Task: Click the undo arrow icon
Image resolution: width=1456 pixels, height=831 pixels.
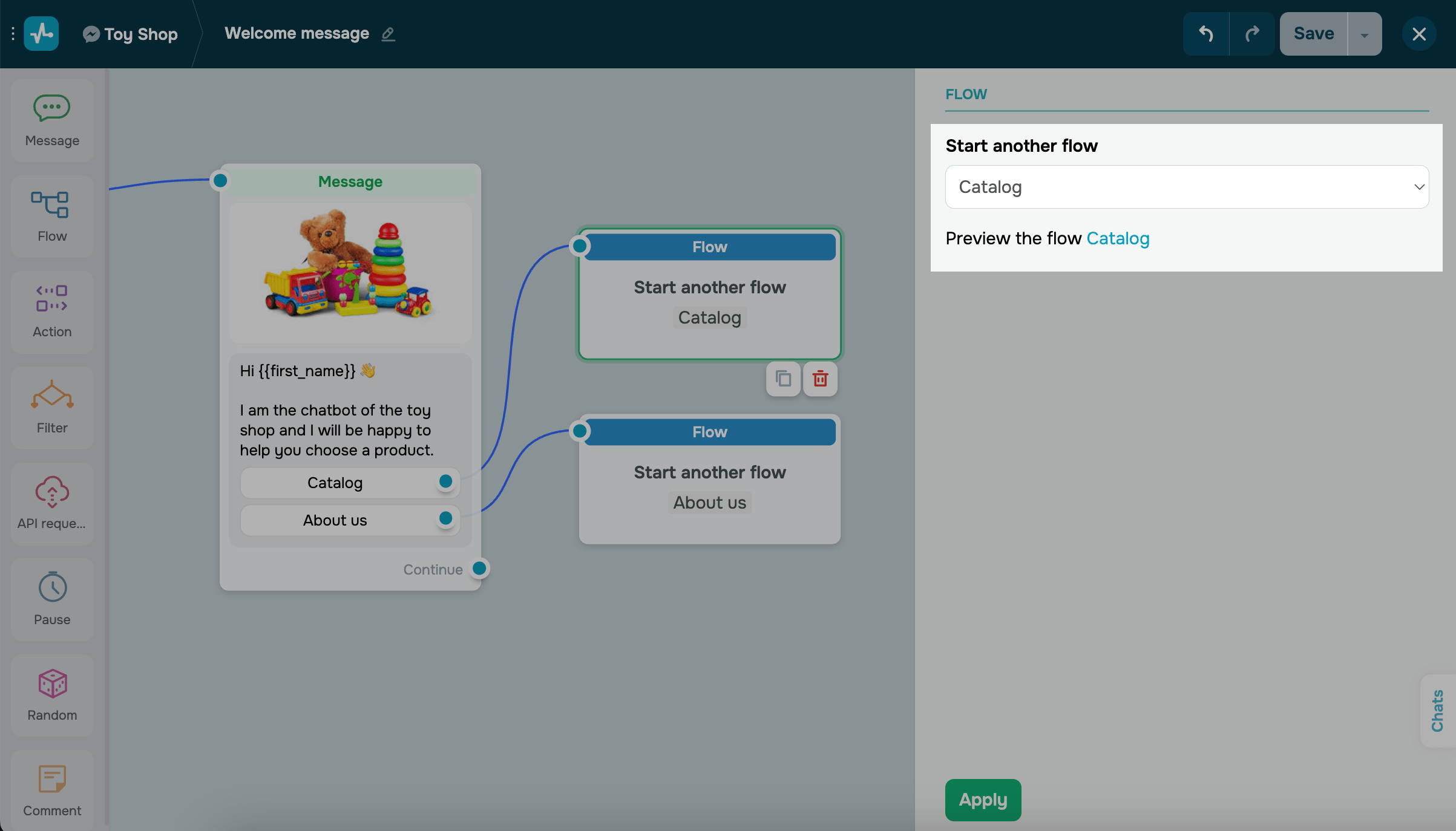Action: tap(1205, 33)
